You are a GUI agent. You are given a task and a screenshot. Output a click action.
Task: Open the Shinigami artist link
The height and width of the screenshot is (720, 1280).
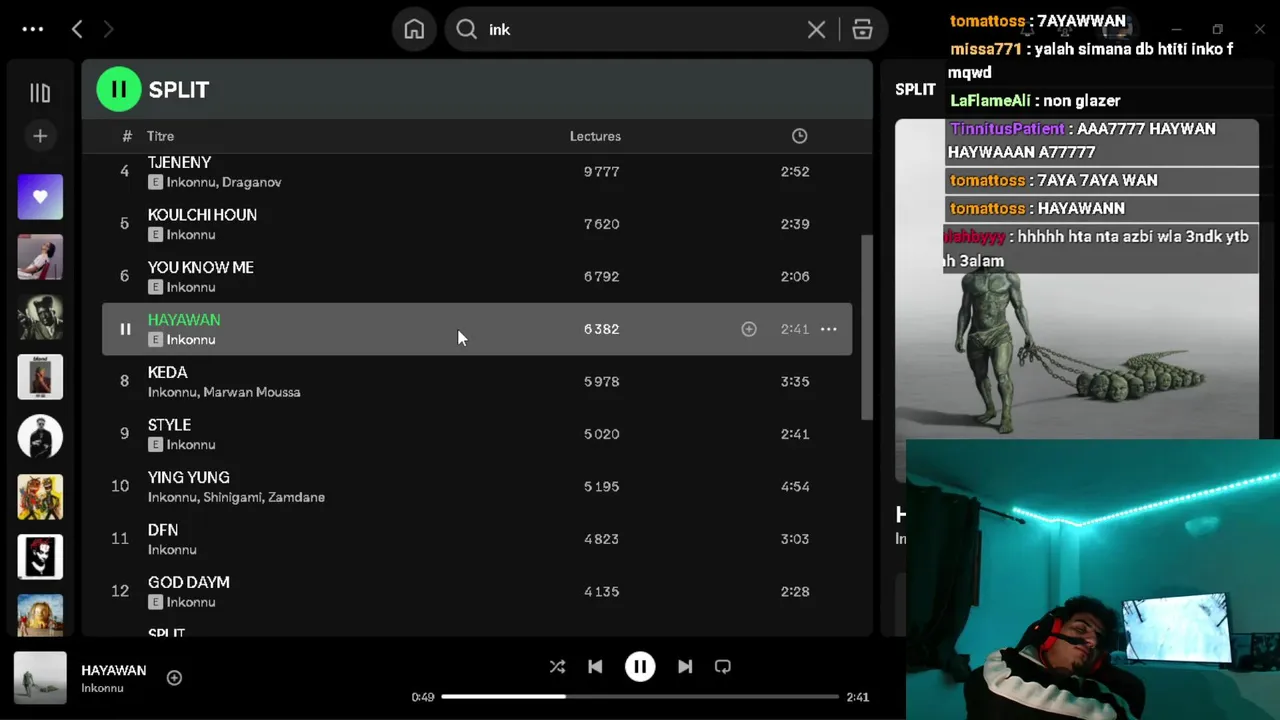(233, 497)
